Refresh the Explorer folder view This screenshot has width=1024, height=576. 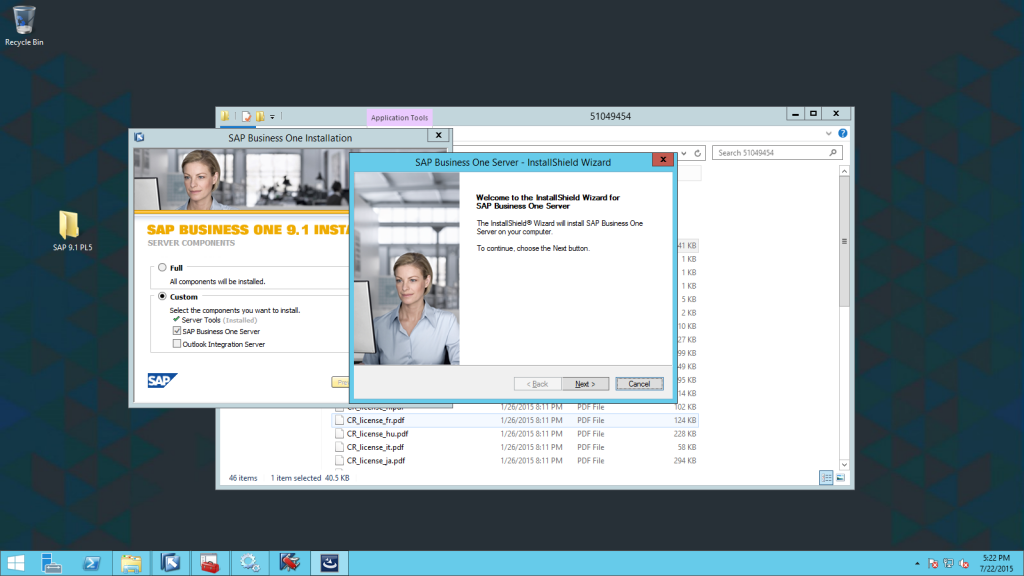[697, 153]
